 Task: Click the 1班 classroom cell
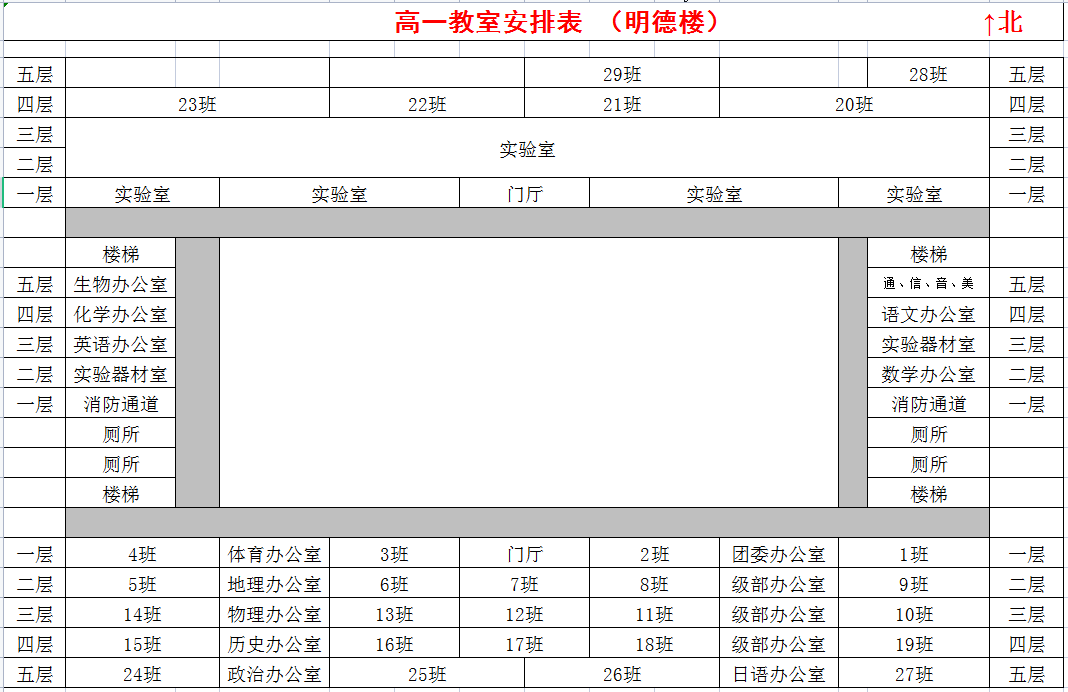pos(913,554)
